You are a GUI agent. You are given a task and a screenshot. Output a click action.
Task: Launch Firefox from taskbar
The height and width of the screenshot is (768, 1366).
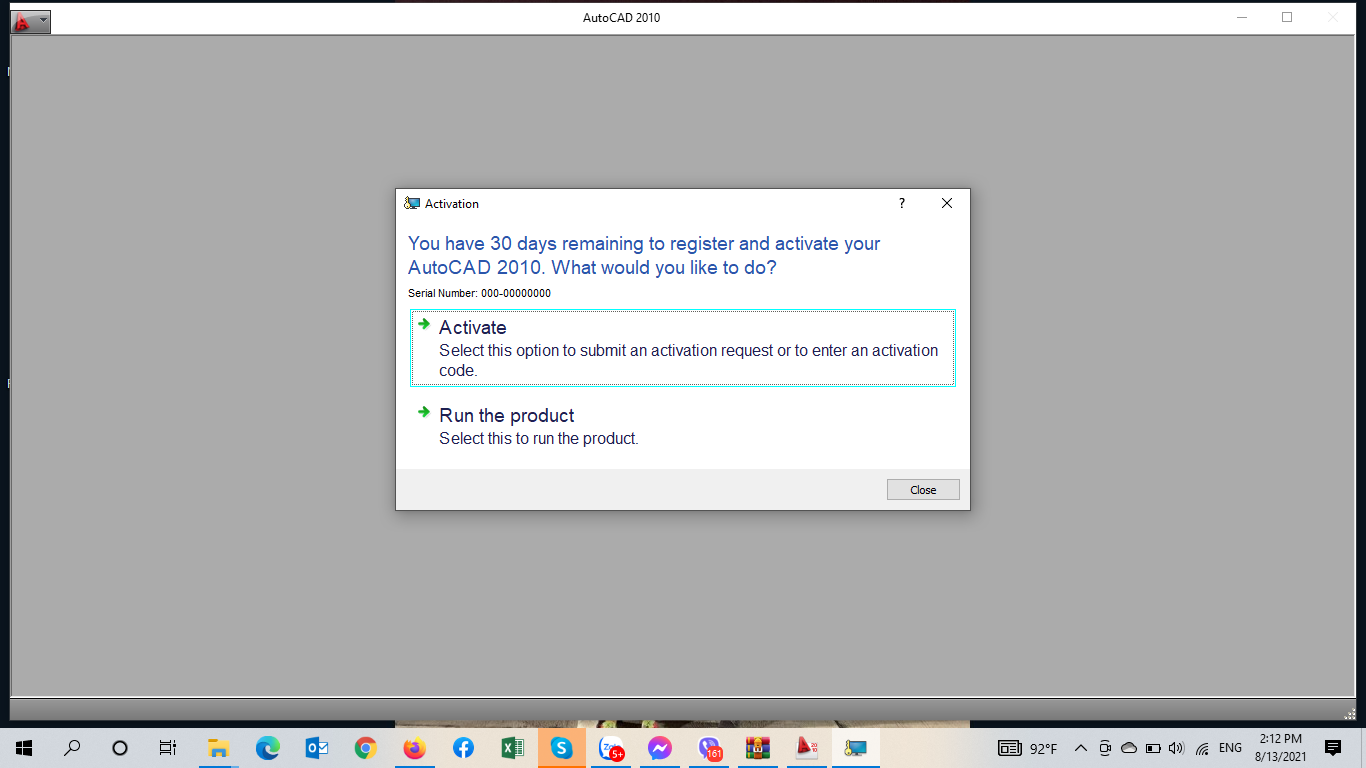(414, 748)
